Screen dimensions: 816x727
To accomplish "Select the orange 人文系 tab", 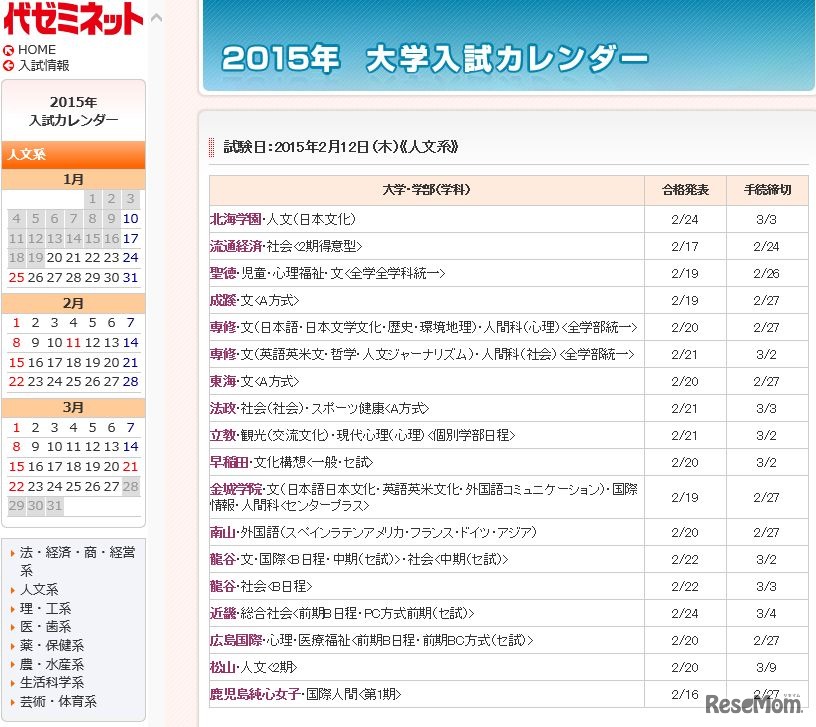I will pyautogui.click(x=74, y=155).
